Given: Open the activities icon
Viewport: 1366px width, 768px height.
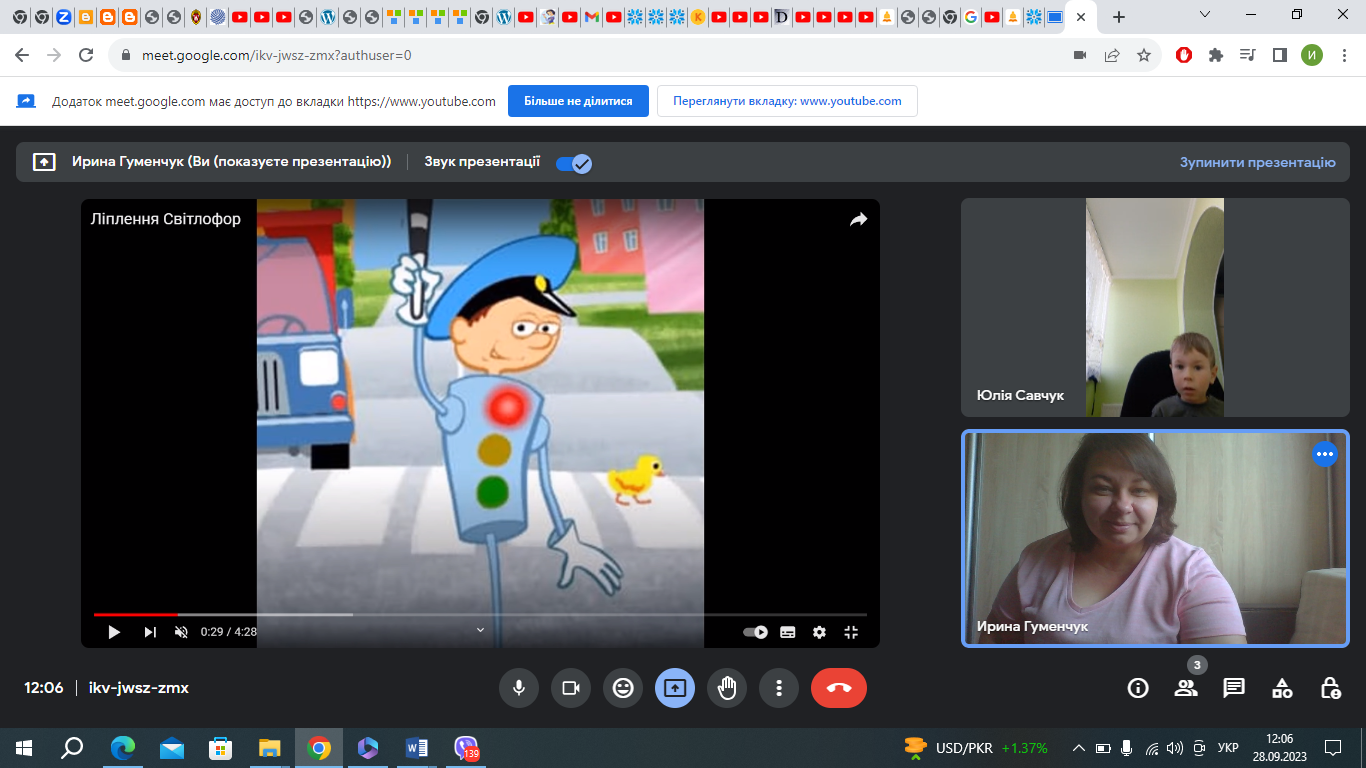Looking at the screenshot, I should (x=1282, y=688).
